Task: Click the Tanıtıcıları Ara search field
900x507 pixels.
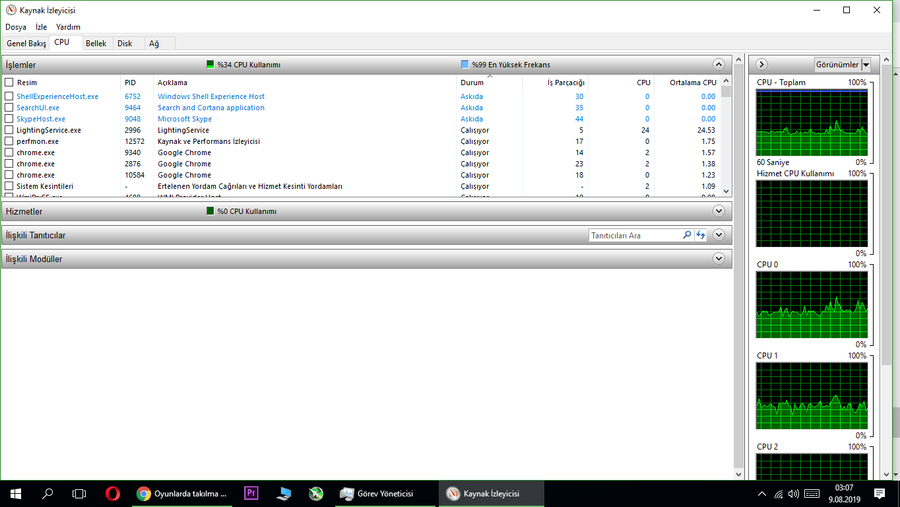Action: click(635, 235)
